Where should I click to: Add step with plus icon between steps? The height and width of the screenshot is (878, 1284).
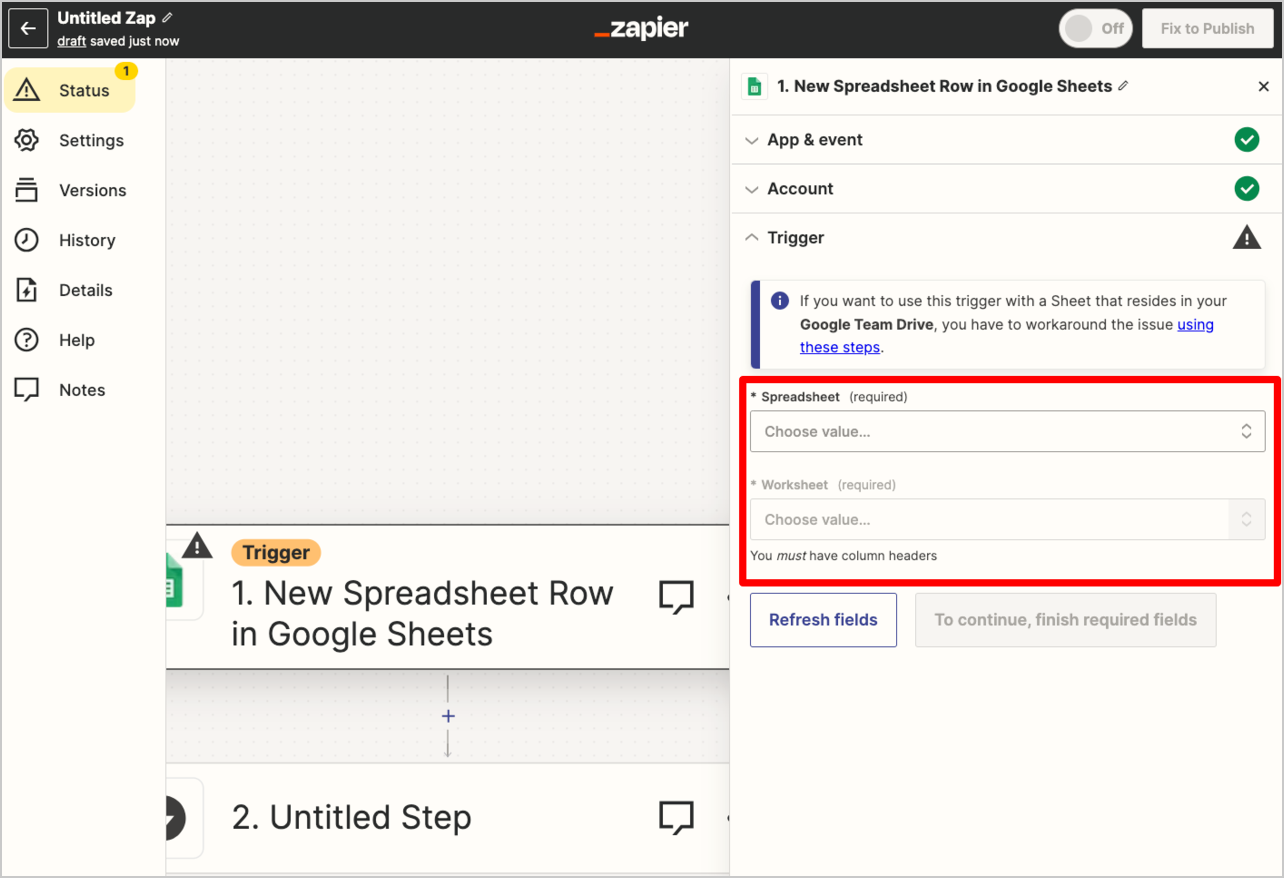click(x=448, y=716)
